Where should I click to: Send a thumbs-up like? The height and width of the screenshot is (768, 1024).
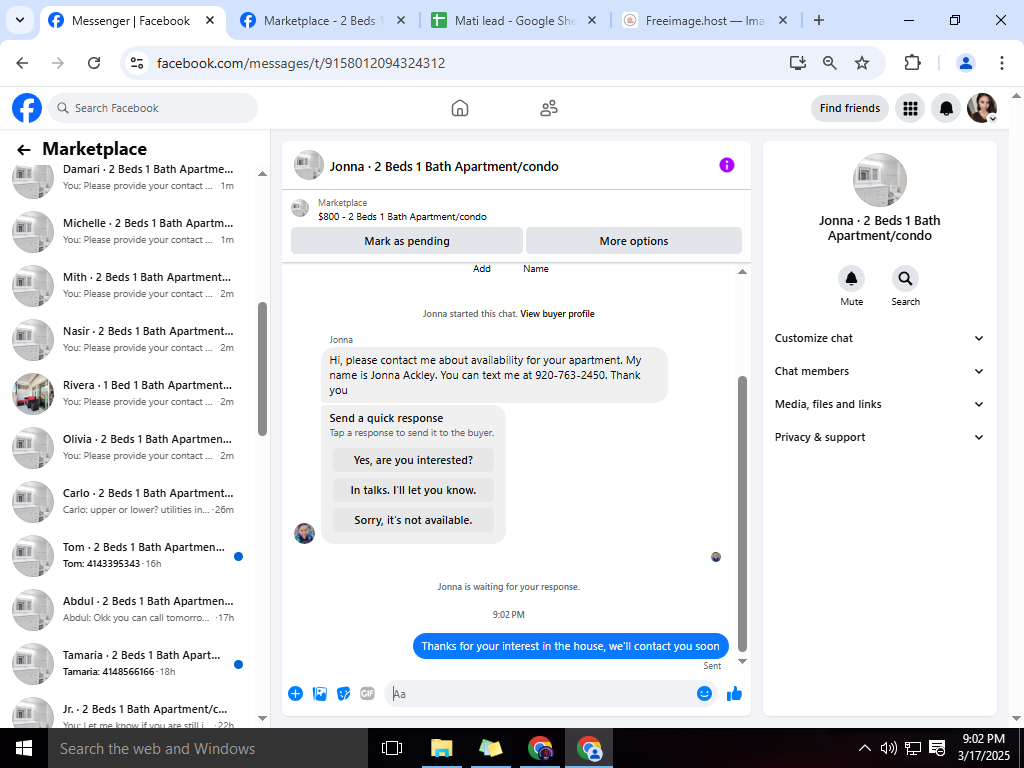click(734, 694)
